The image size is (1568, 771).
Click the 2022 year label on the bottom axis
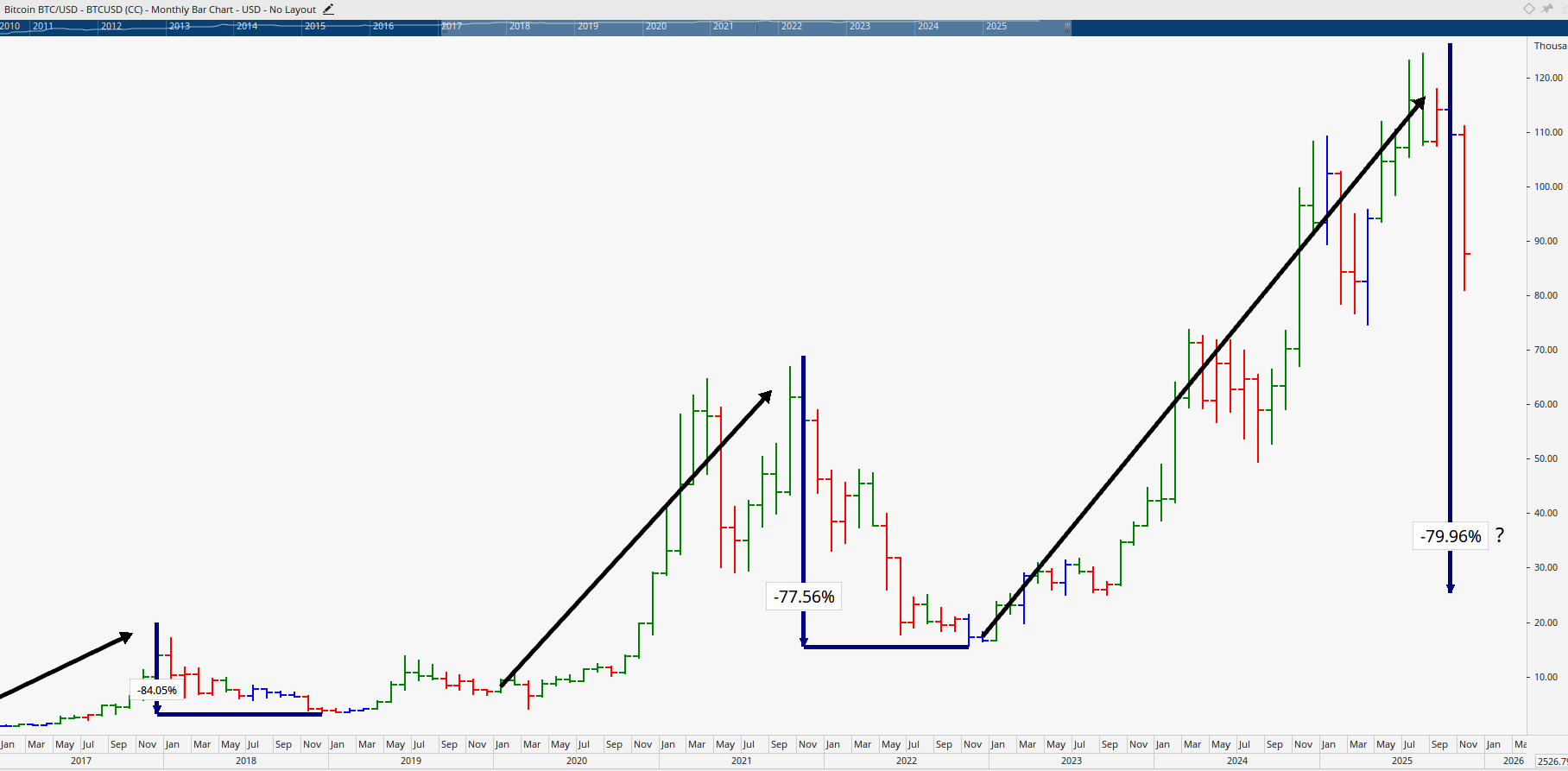point(907,761)
